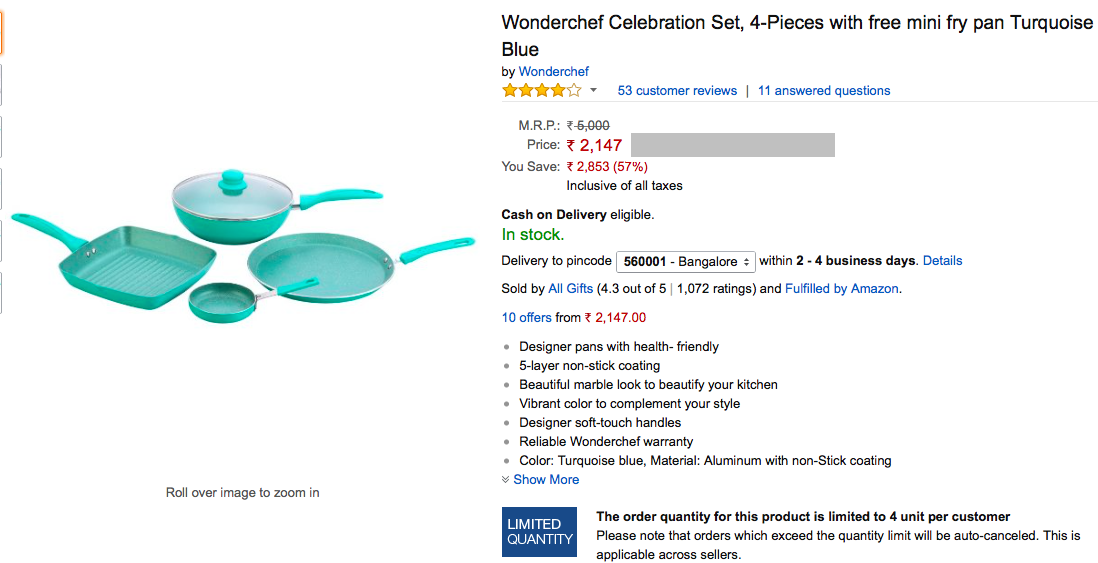Screen dimensions: 1098x563
Task: View the 10 offers listing
Action: click(x=526, y=318)
